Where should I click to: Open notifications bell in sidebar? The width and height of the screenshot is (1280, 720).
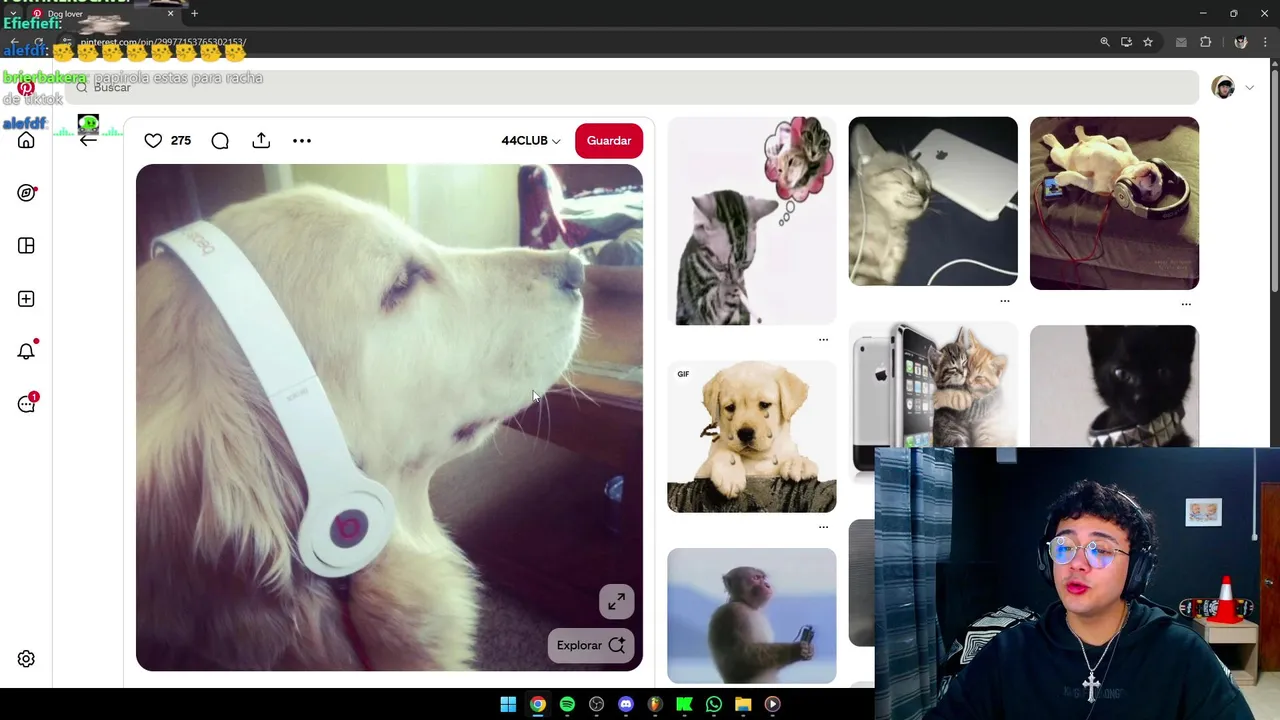(x=26, y=351)
